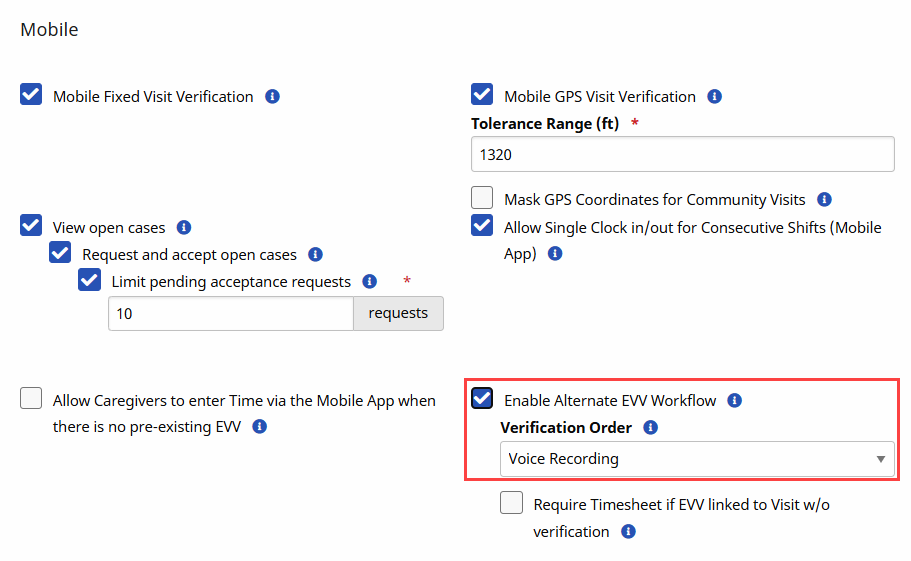This screenshot has width=911, height=561.
Task: Click info icon by Request and accept open cases
Action: 315,255
